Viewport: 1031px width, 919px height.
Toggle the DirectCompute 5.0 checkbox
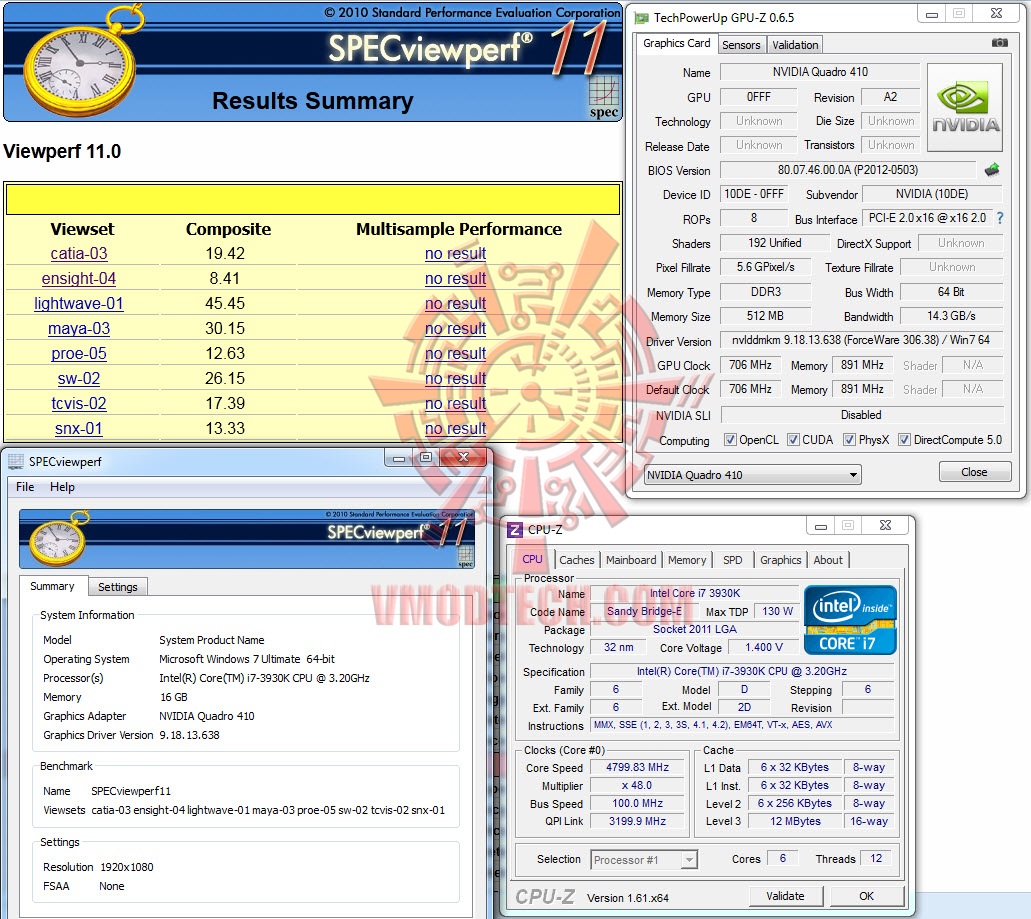coord(904,440)
